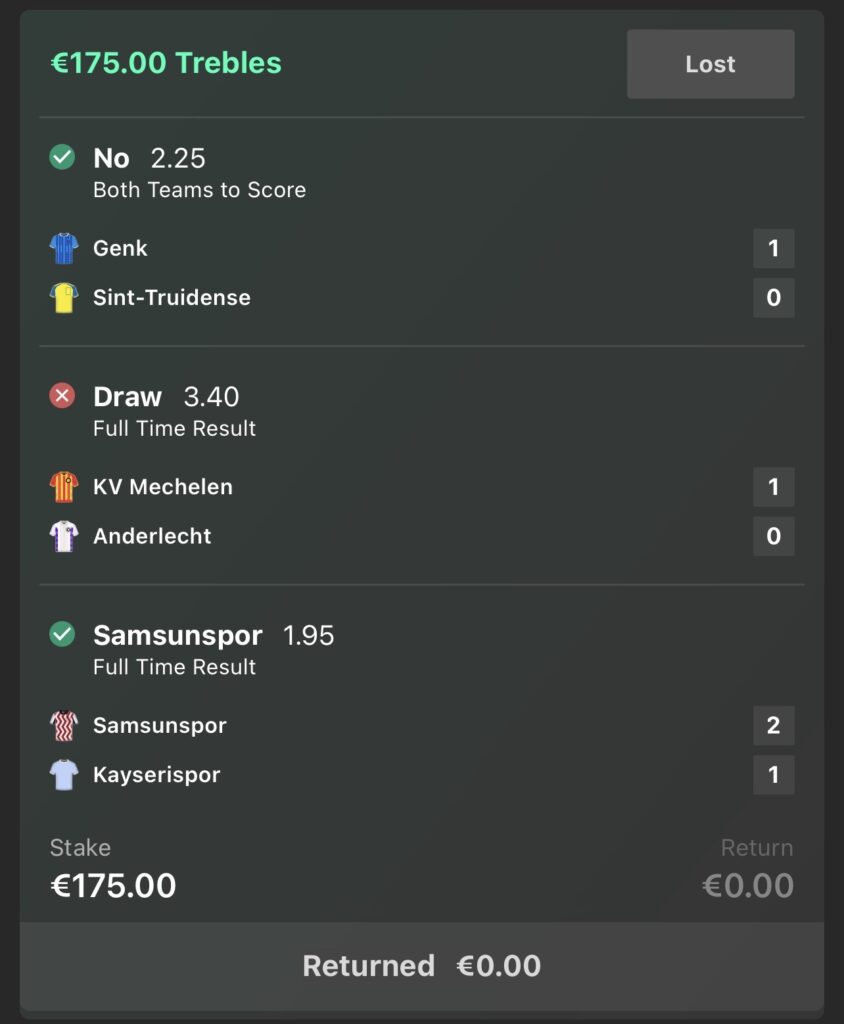Click the Genk score badge showing 1
This screenshot has height=1024, width=844.
[773, 247]
